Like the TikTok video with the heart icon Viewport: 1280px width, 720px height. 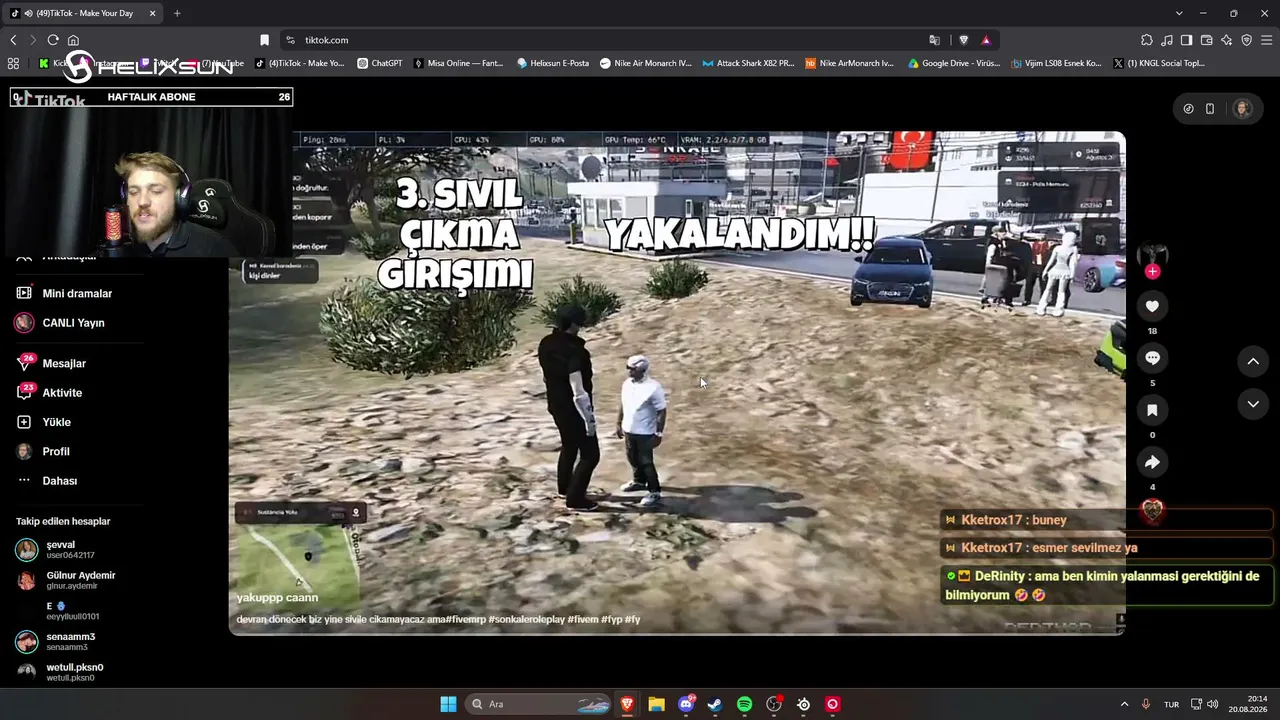pos(1152,306)
